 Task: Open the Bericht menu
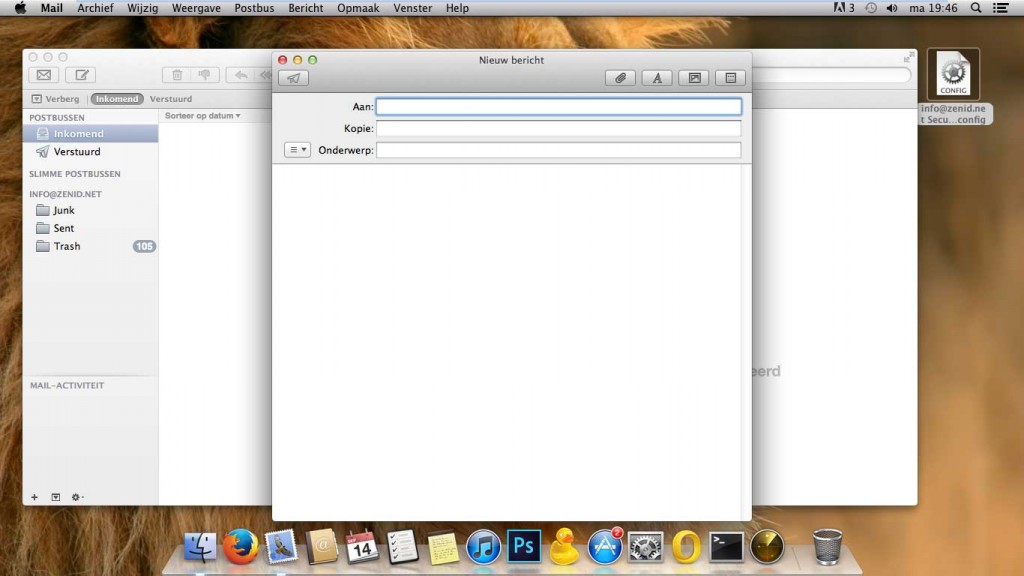306,8
